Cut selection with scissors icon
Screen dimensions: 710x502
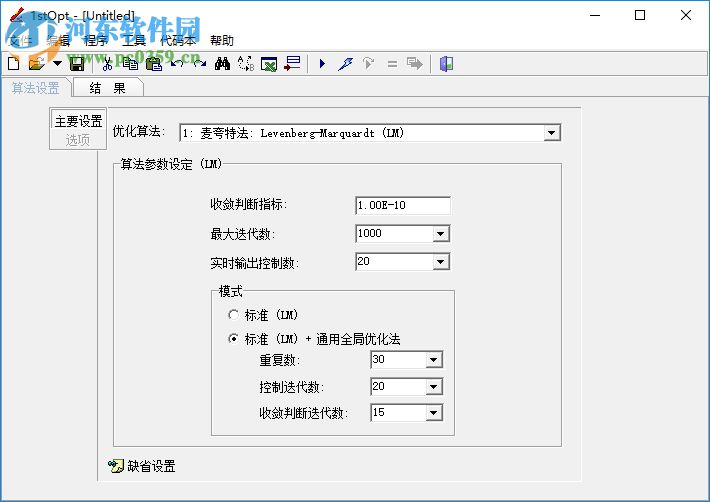pyautogui.click(x=107, y=64)
